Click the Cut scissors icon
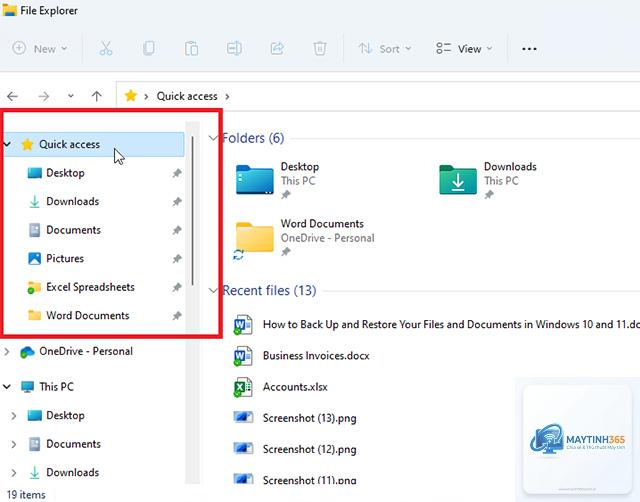This screenshot has height=502, width=640. pos(106,49)
